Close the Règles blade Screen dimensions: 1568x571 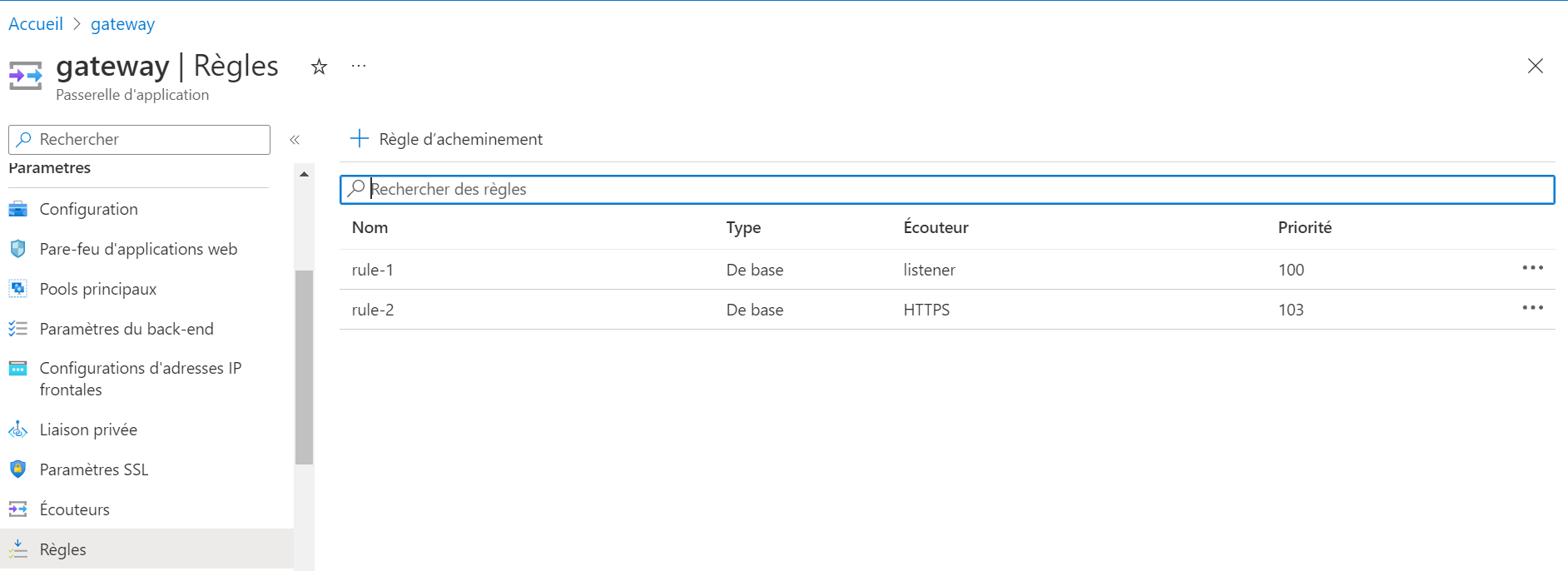[x=1536, y=66]
